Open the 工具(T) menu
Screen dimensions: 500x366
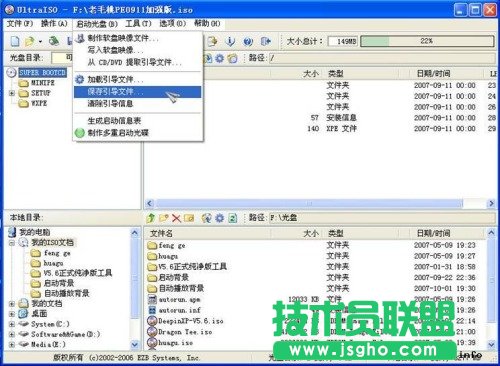[x=138, y=24]
